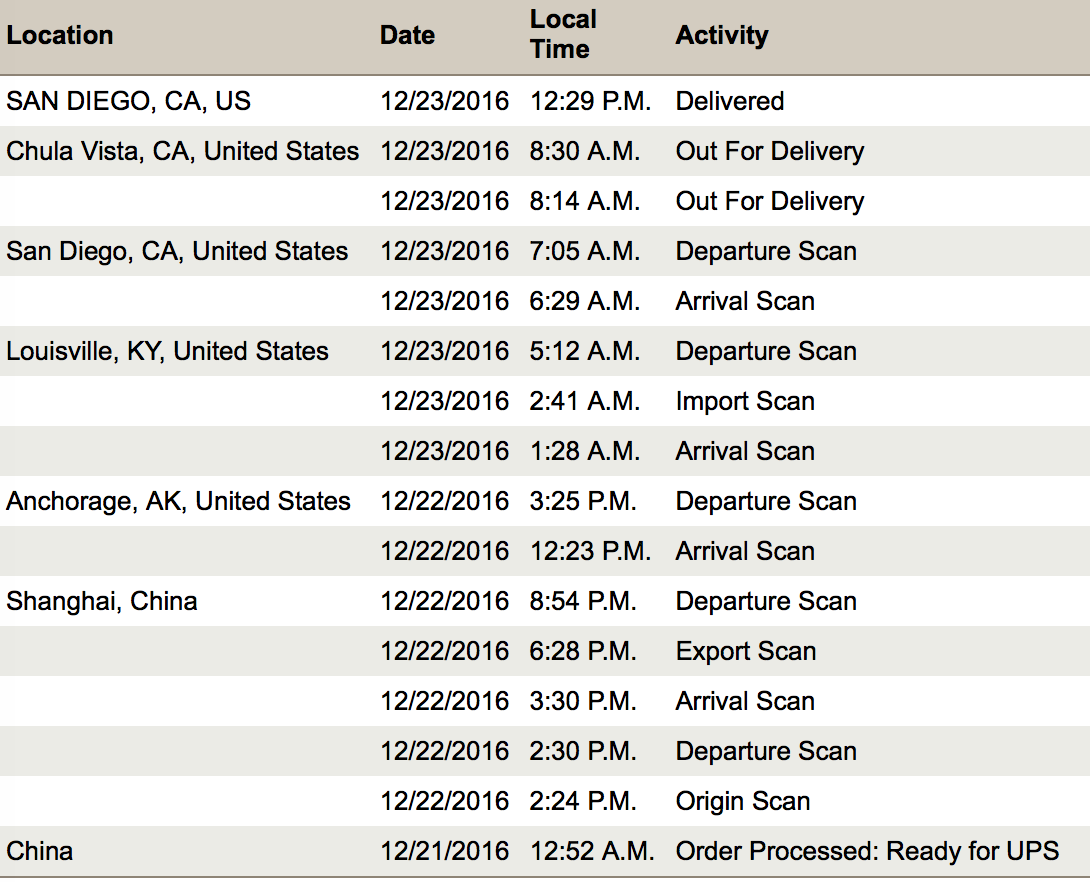Click the 1:28 A.M. Arrival Scan row
This screenshot has height=882, width=1090.
point(545,451)
